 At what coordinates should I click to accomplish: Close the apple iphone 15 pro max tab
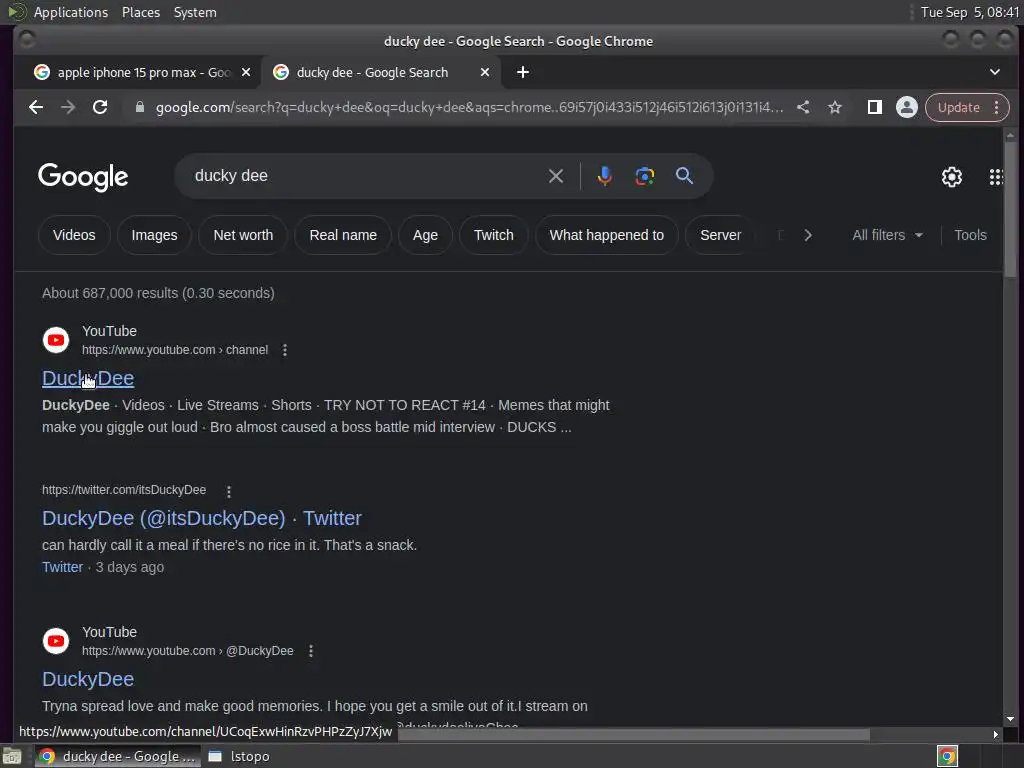click(246, 72)
